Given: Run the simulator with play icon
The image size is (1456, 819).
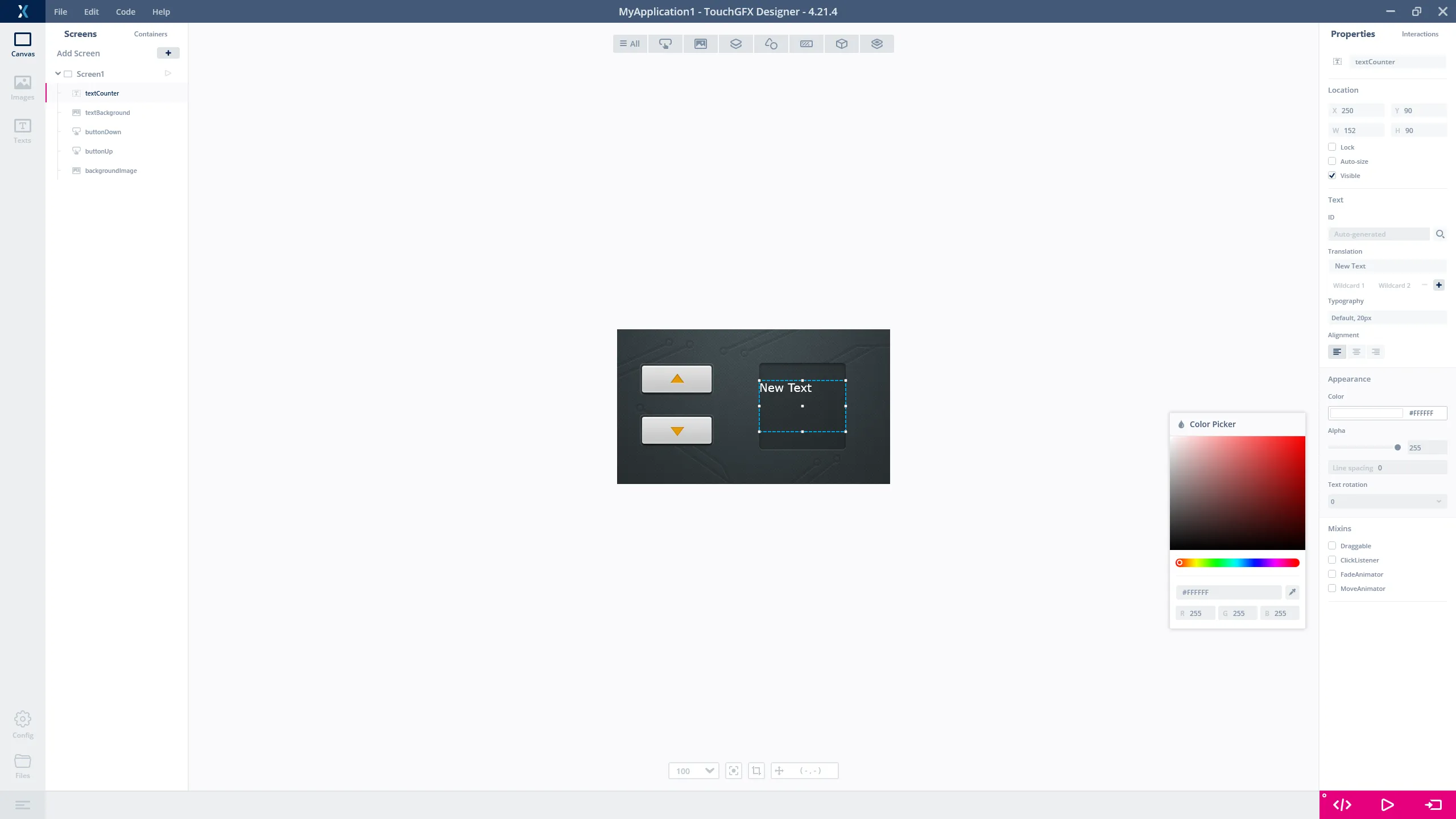Looking at the screenshot, I should click(x=1387, y=805).
